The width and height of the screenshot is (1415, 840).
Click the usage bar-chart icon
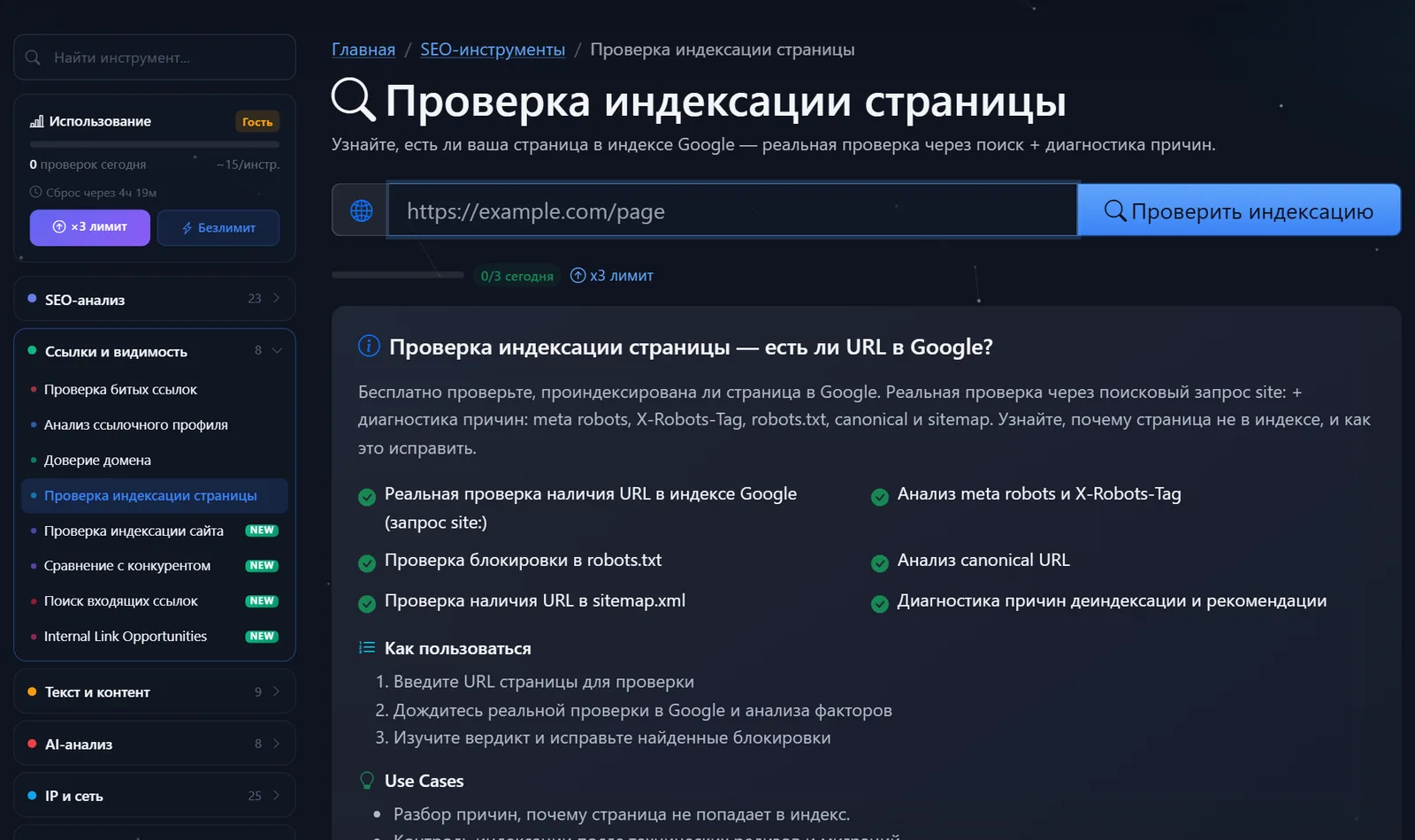36,121
